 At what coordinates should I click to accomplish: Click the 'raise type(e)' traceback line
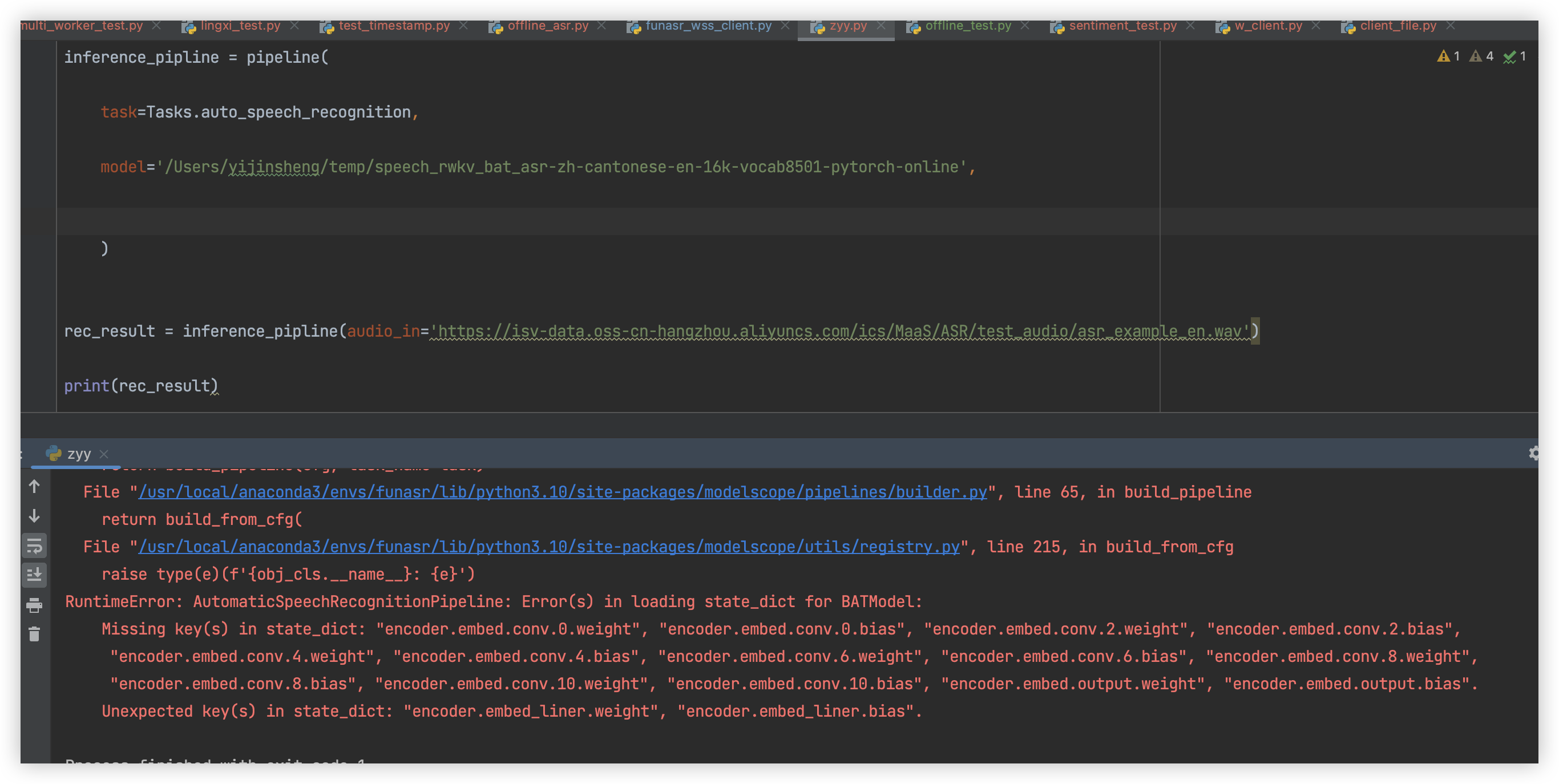coord(289,574)
